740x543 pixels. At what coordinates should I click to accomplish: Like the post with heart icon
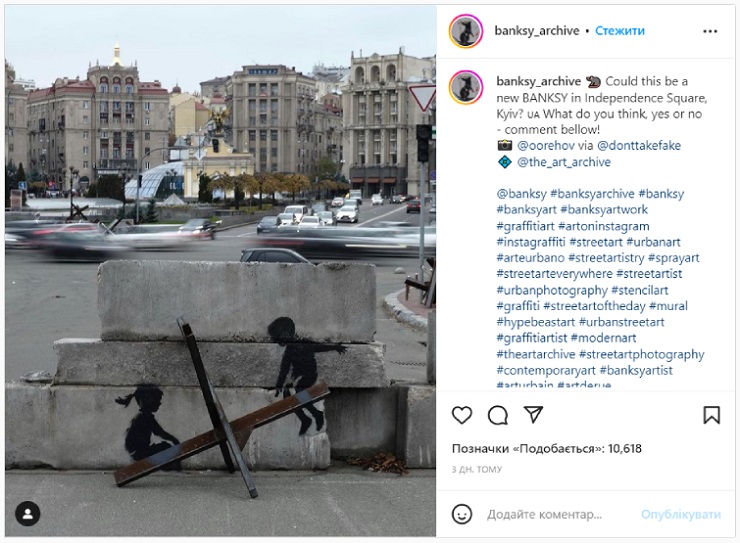click(462, 415)
